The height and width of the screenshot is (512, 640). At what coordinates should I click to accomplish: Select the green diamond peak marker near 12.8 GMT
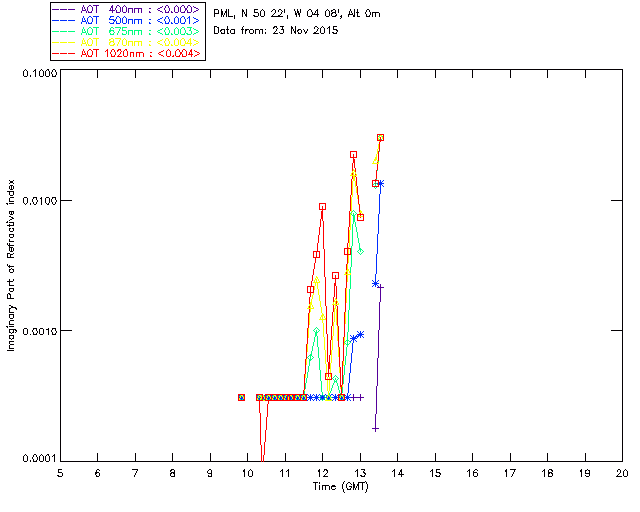pyautogui.click(x=353, y=213)
